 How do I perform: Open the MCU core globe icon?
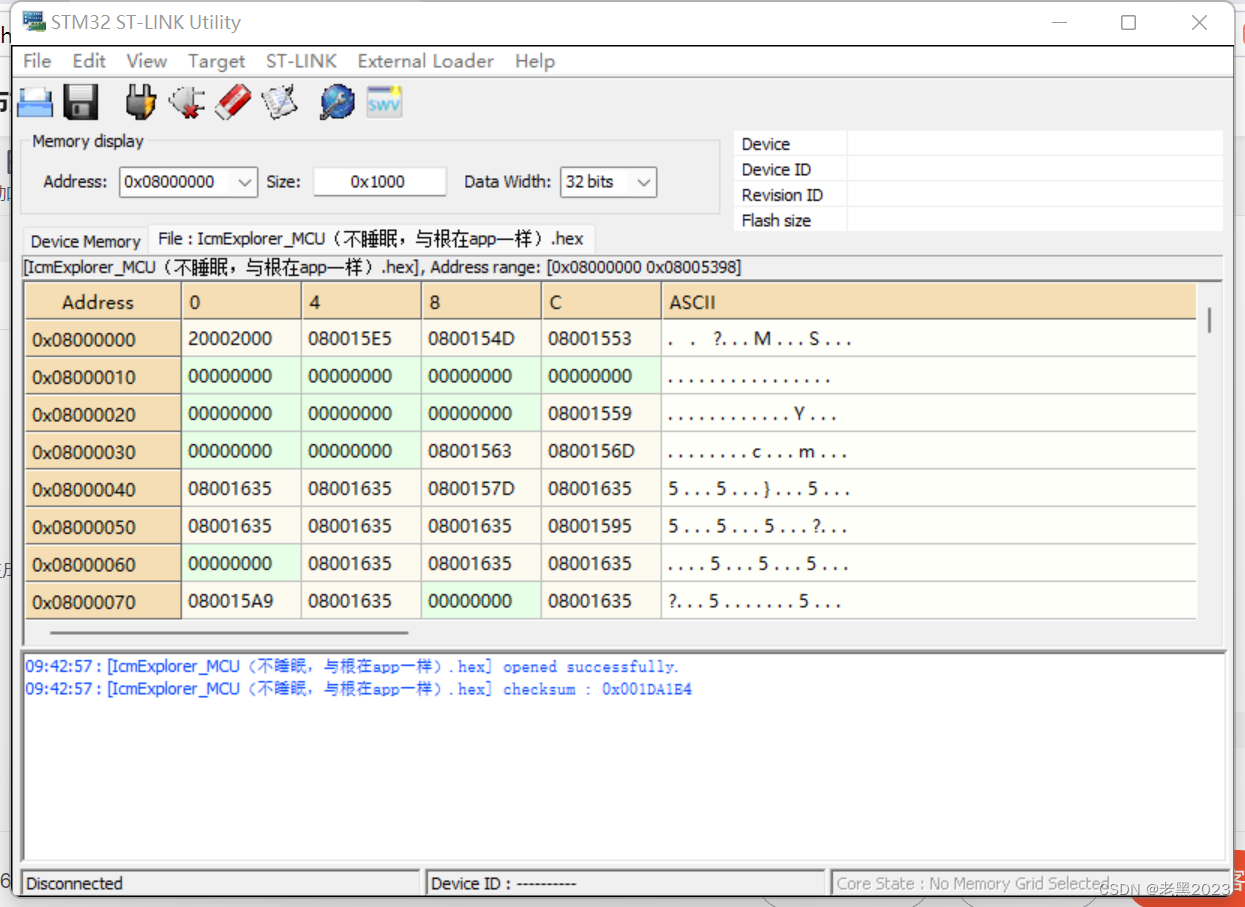[x=337, y=103]
